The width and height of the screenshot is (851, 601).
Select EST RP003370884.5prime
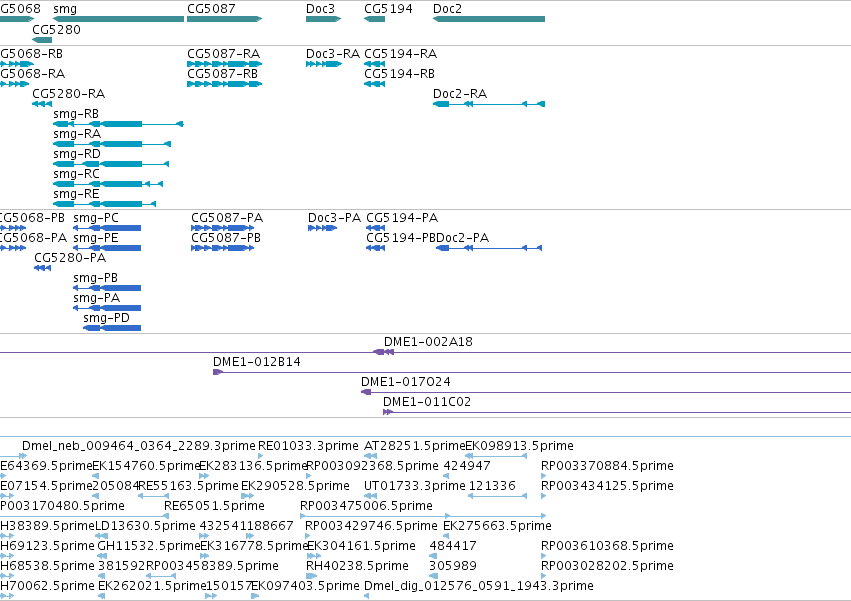(544, 476)
